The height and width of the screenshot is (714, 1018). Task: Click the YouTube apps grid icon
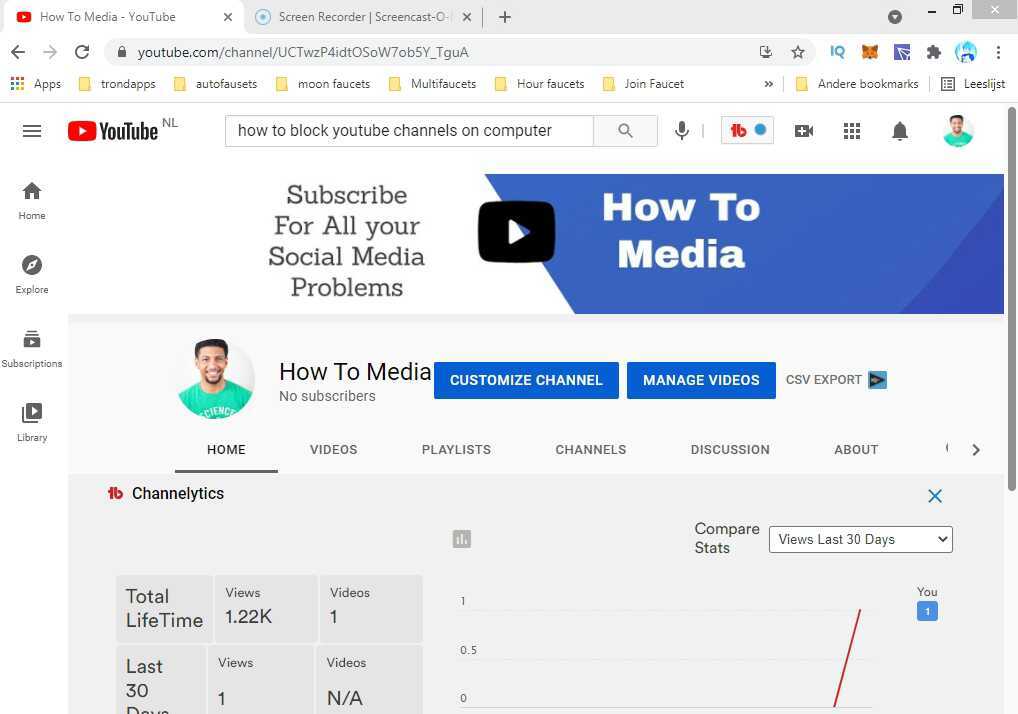tap(851, 130)
